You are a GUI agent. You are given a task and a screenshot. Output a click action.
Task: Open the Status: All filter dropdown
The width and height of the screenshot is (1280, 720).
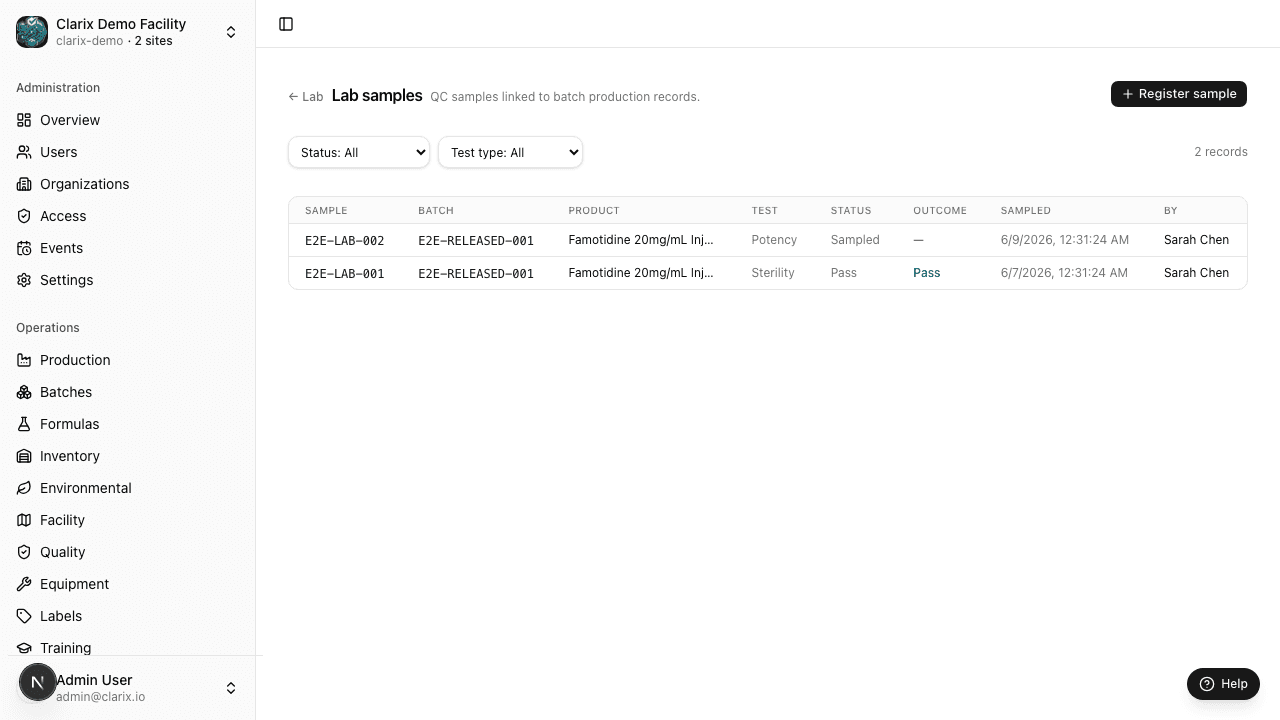pyautogui.click(x=359, y=152)
